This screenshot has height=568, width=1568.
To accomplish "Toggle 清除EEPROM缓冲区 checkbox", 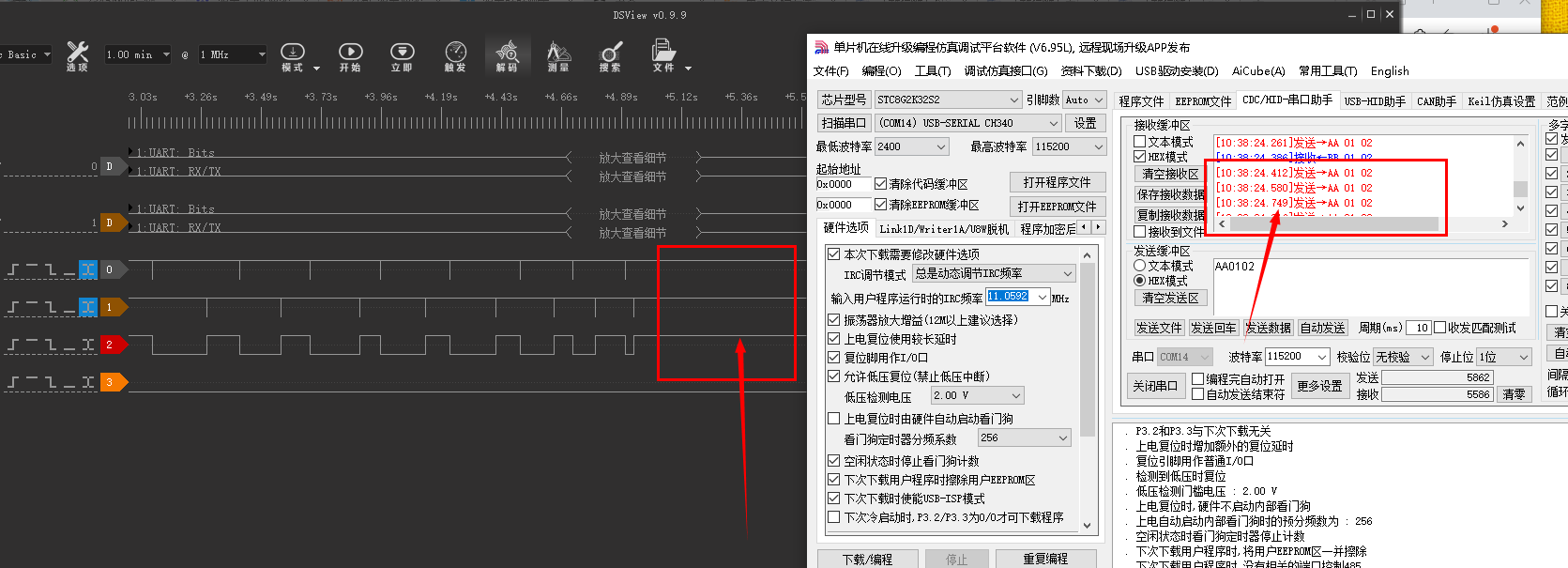I will pyautogui.click(x=880, y=205).
